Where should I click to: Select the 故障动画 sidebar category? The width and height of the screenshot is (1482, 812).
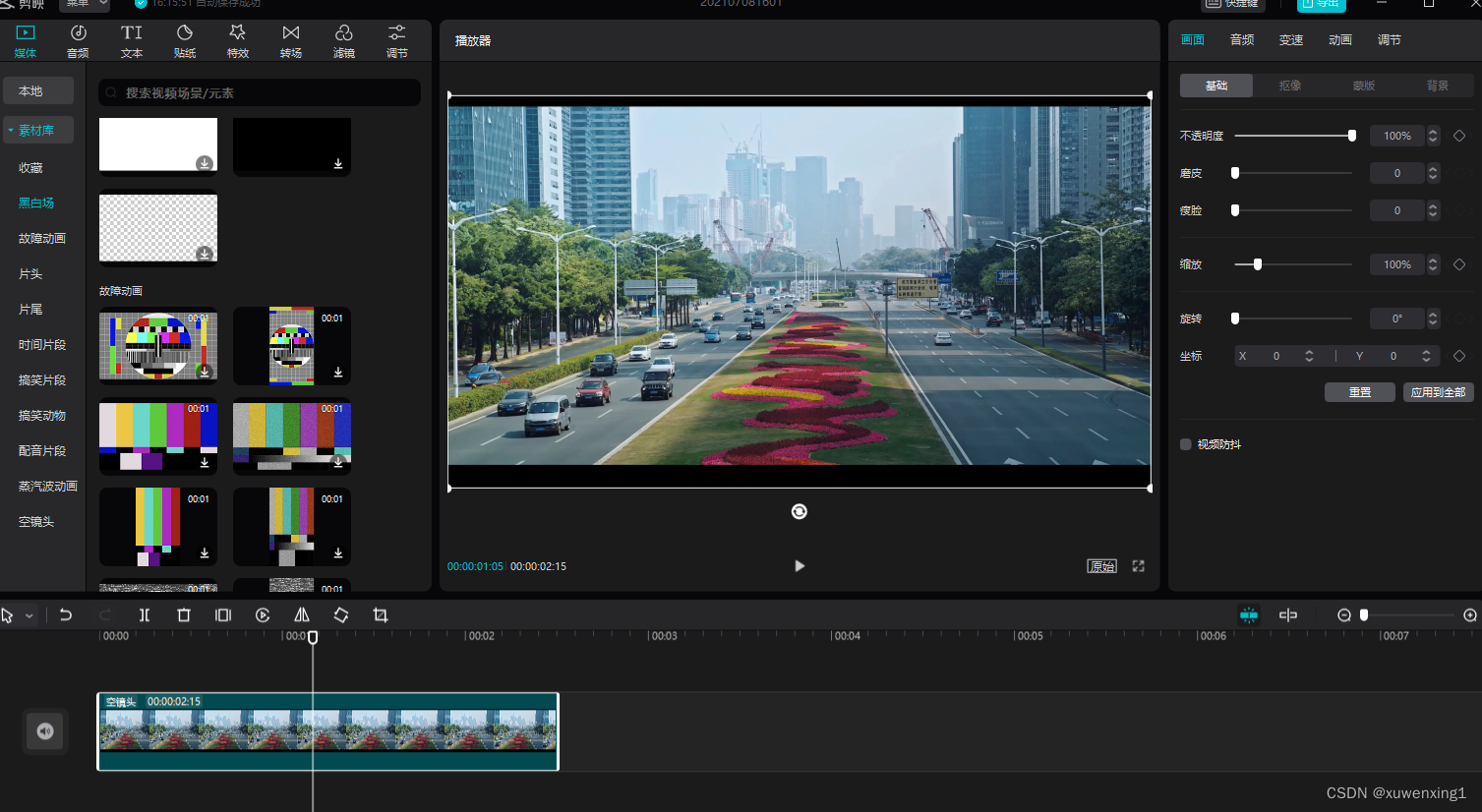pos(42,239)
